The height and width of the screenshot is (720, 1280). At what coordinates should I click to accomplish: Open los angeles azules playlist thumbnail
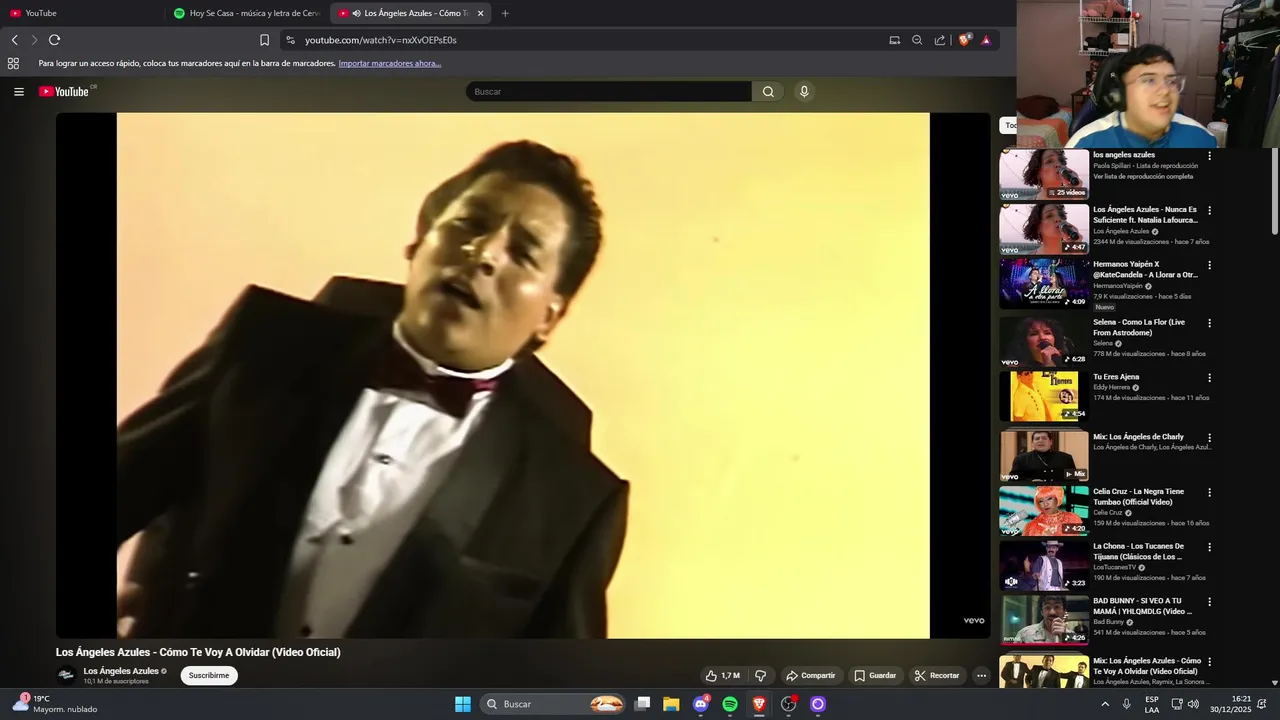(1044, 174)
